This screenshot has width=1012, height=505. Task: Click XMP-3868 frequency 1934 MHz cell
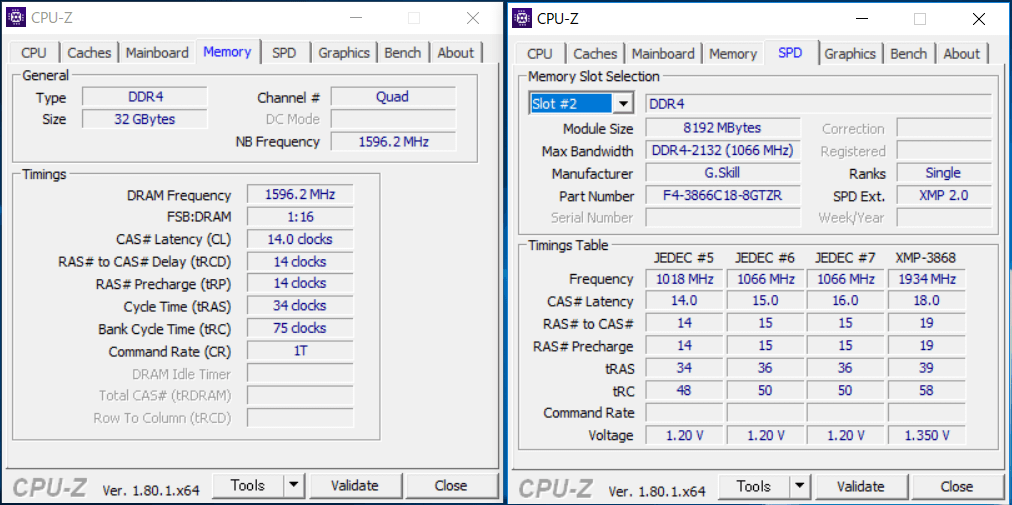coord(927,279)
